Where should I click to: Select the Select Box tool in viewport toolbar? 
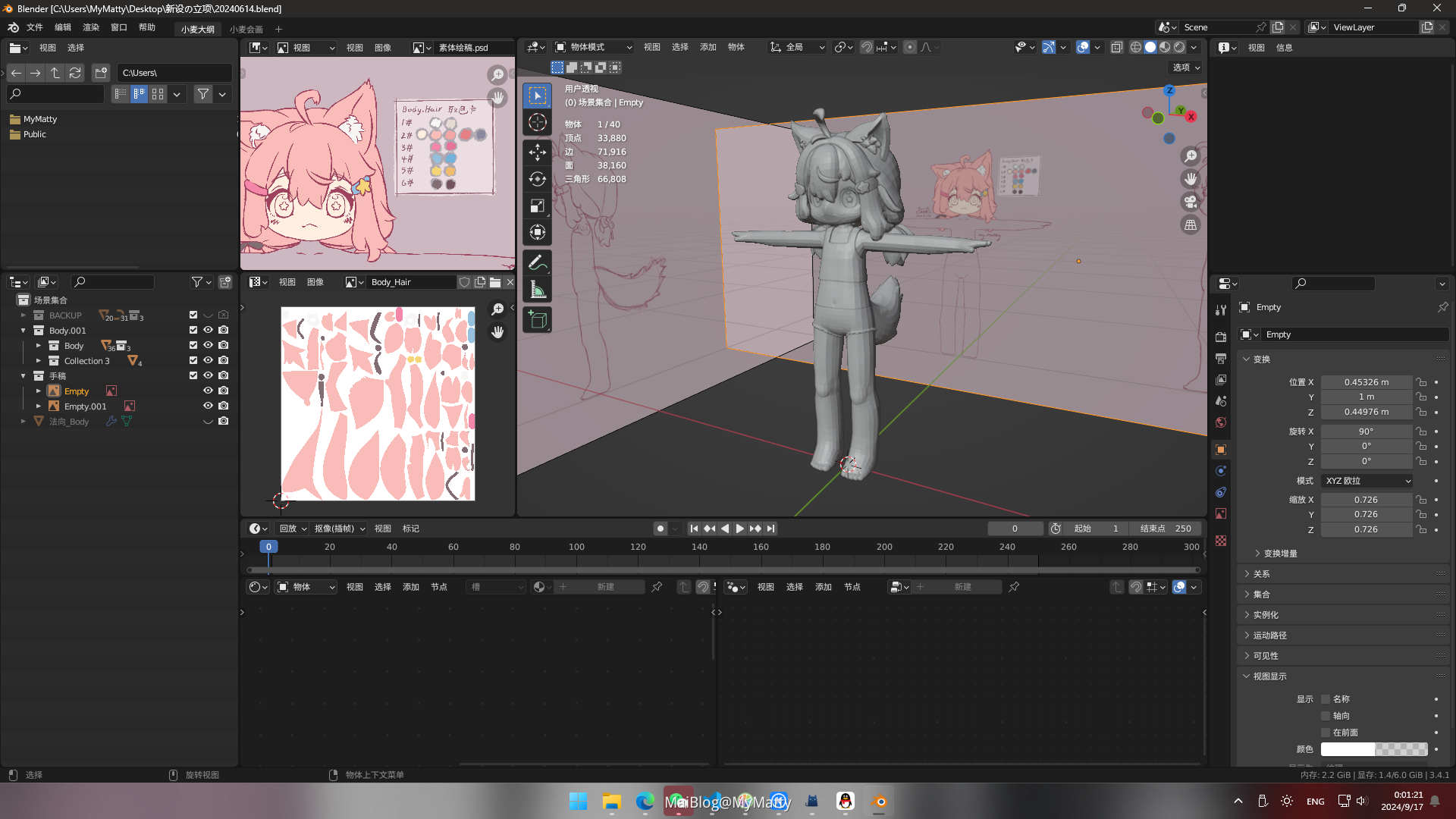click(x=538, y=96)
